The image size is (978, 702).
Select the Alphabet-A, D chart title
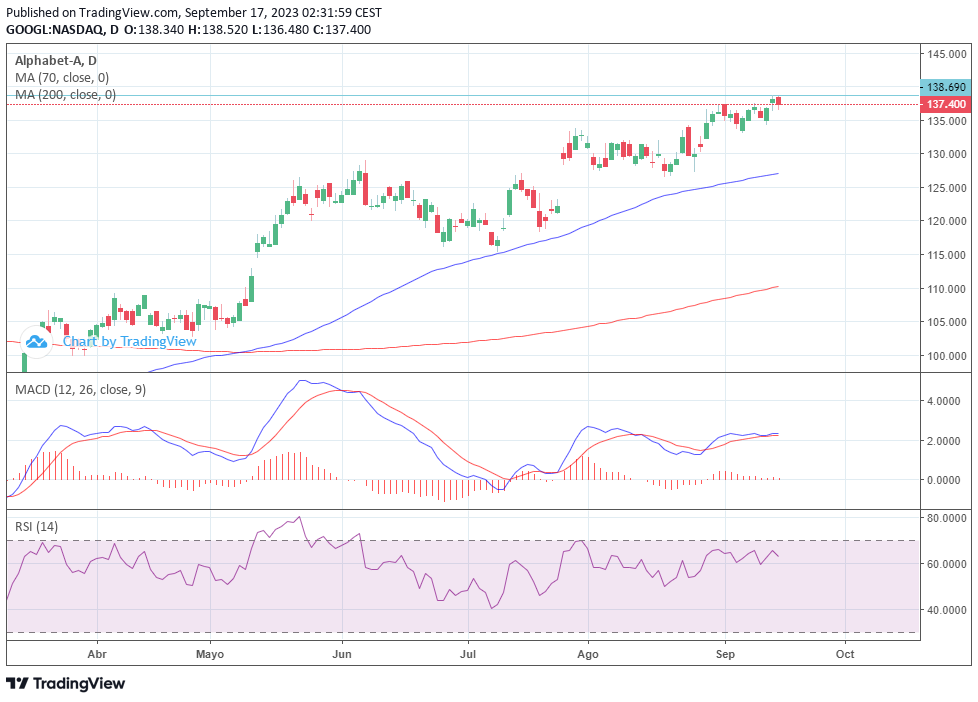[x=56, y=61]
